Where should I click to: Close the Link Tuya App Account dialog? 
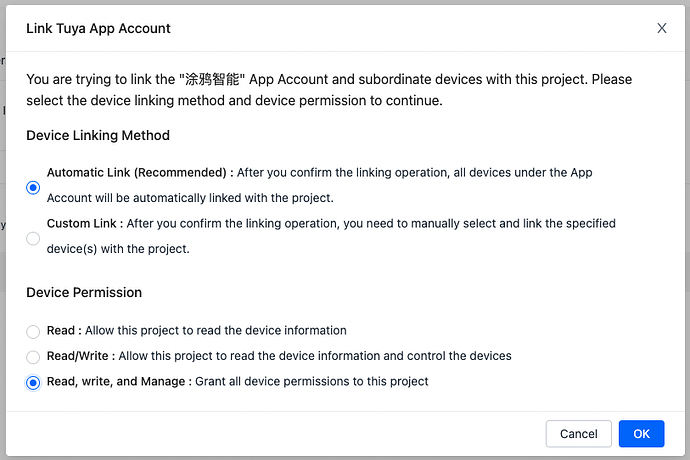pos(662,29)
